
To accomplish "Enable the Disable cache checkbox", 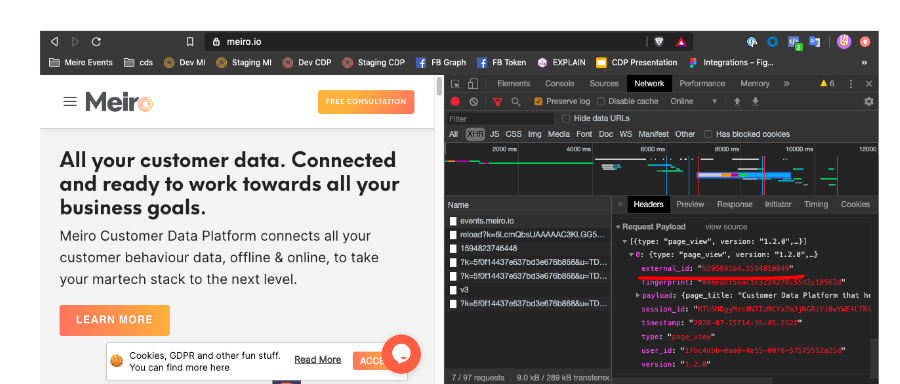I will (601, 102).
